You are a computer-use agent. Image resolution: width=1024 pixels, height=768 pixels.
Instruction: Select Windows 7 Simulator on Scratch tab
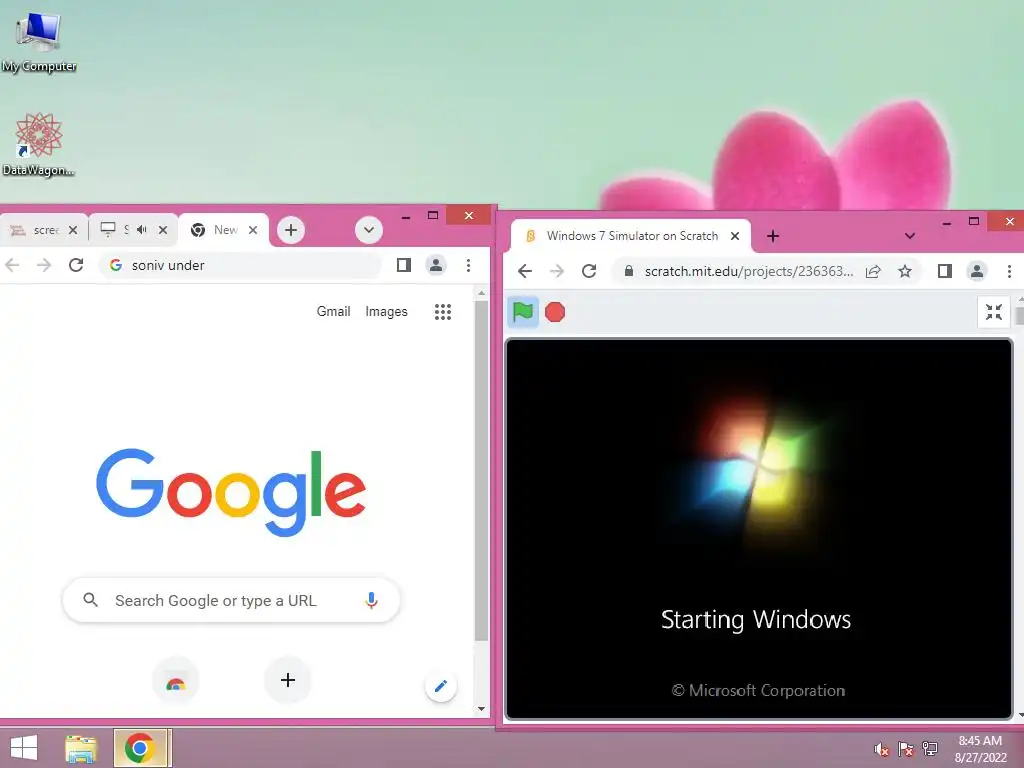click(631, 236)
